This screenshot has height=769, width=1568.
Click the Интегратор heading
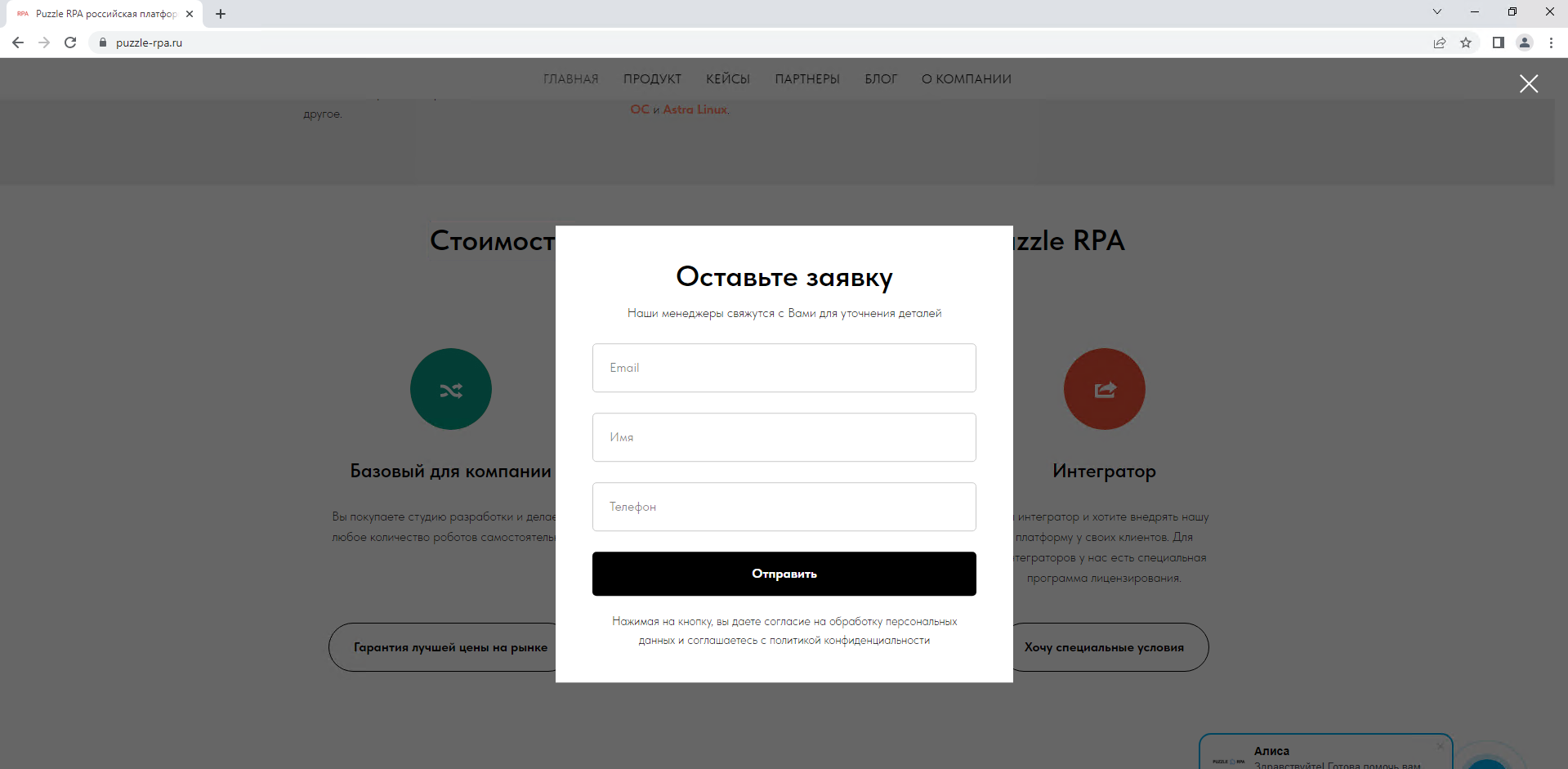point(1104,472)
